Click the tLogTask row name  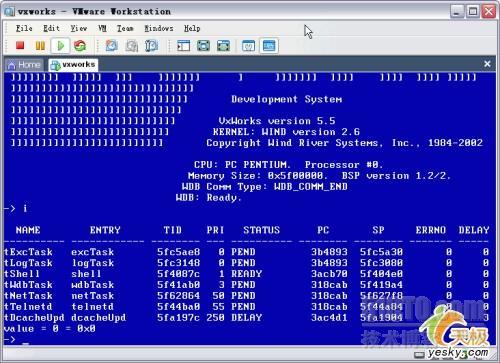(x=28, y=263)
